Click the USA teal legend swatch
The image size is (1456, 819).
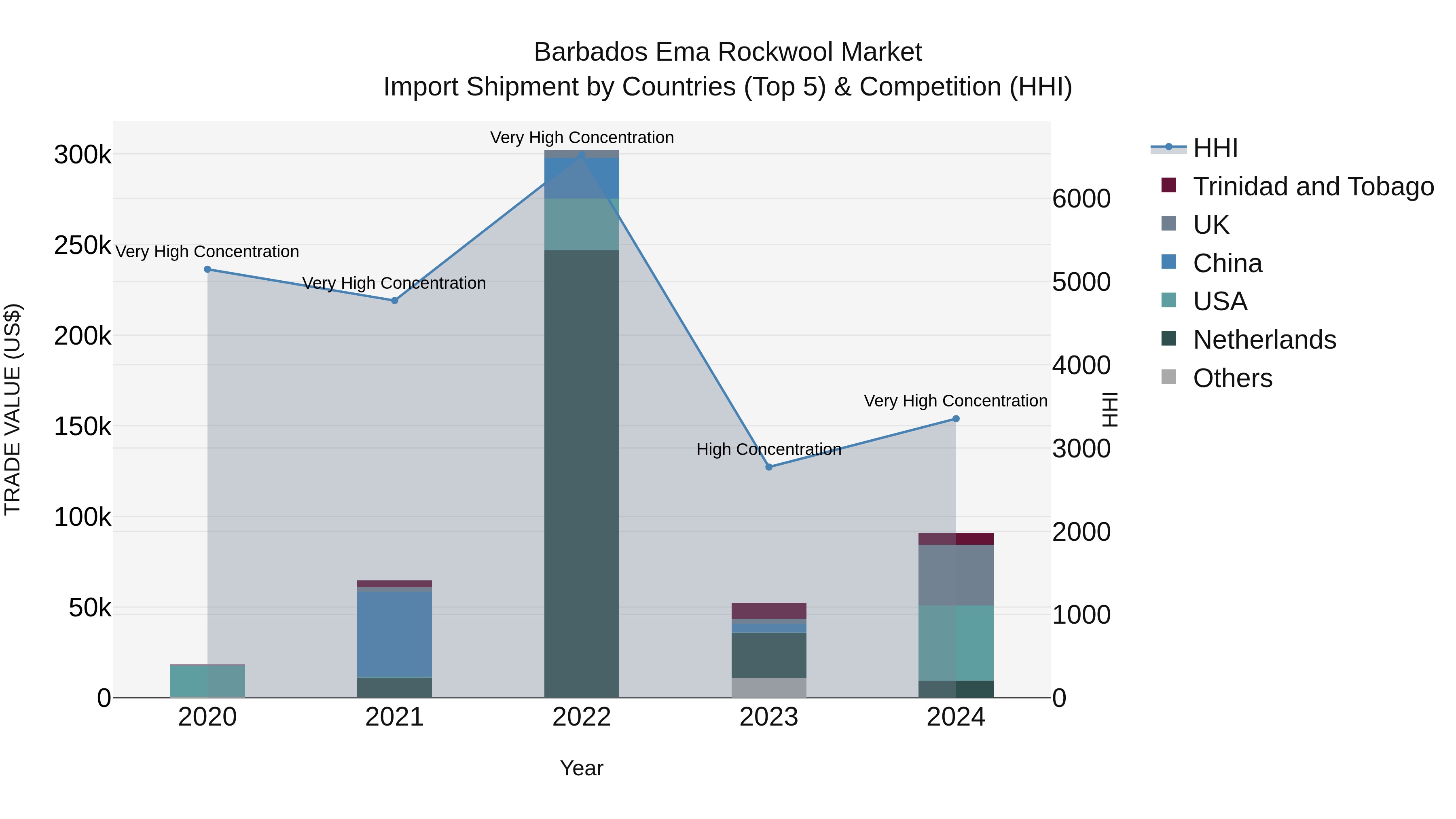(1168, 300)
